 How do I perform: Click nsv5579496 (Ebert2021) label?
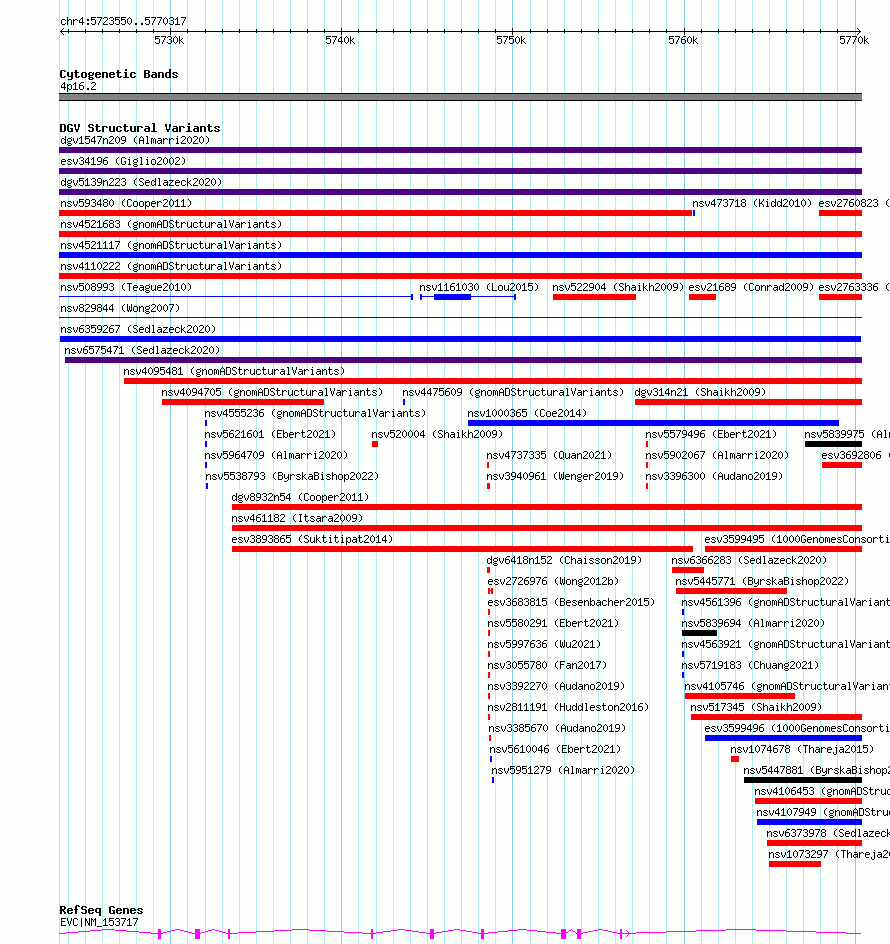[711, 435]
